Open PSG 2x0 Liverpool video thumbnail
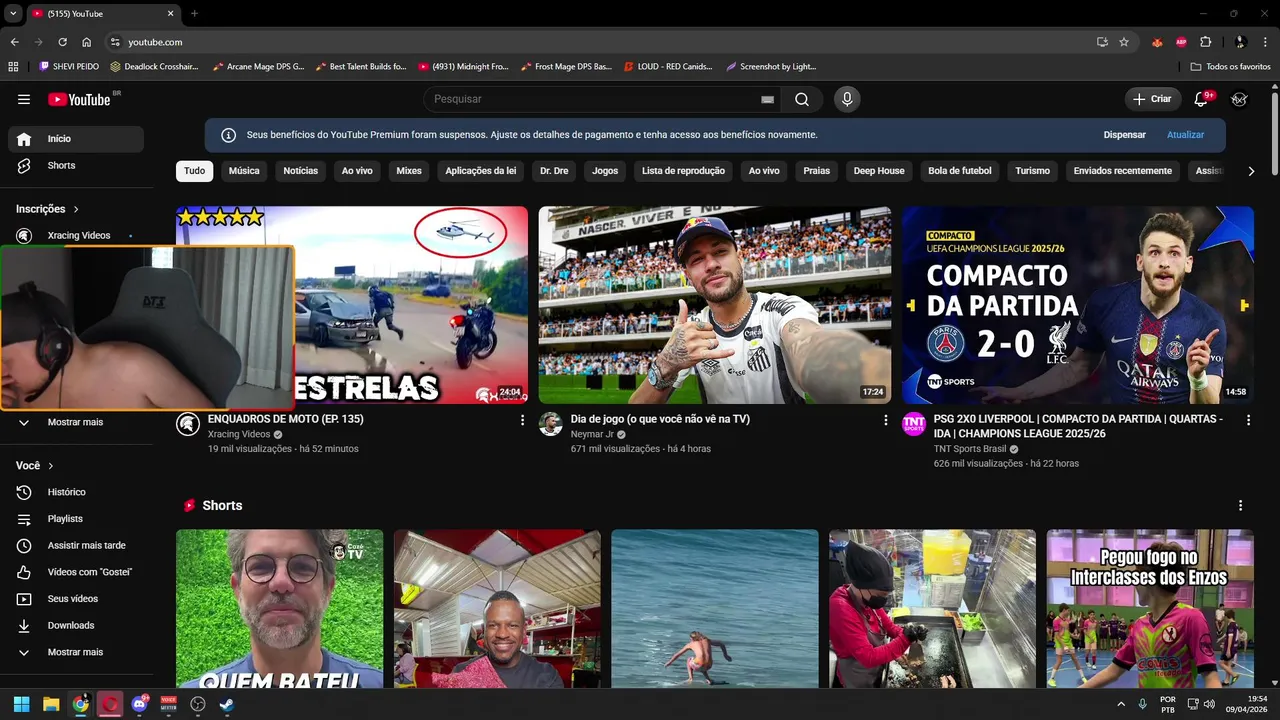The width and height of the screenshot is (1280, 720). [1077, 305]
